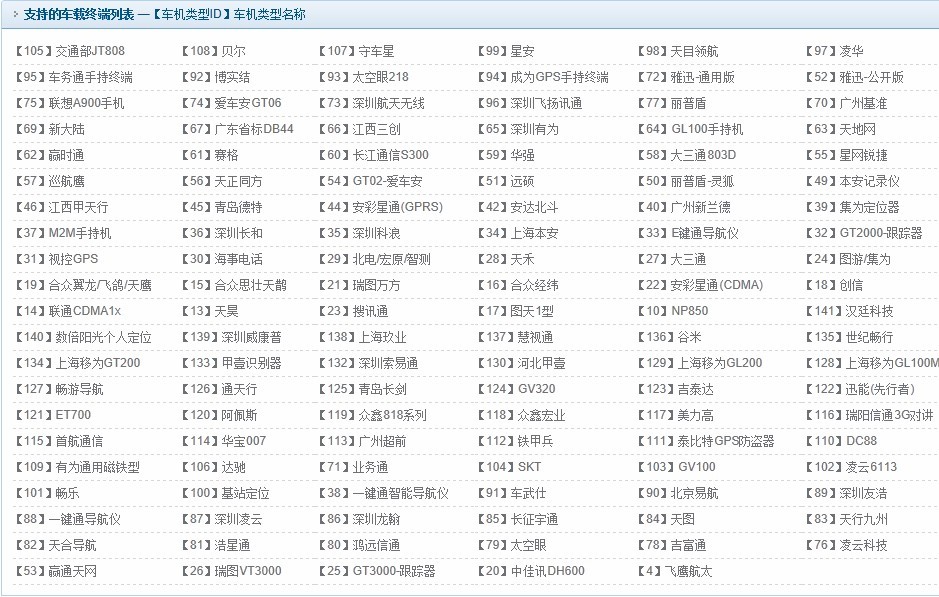Click the arrow icon beside 支持的车载终端列表
939x597 pixels.
(x=14, y=15)
